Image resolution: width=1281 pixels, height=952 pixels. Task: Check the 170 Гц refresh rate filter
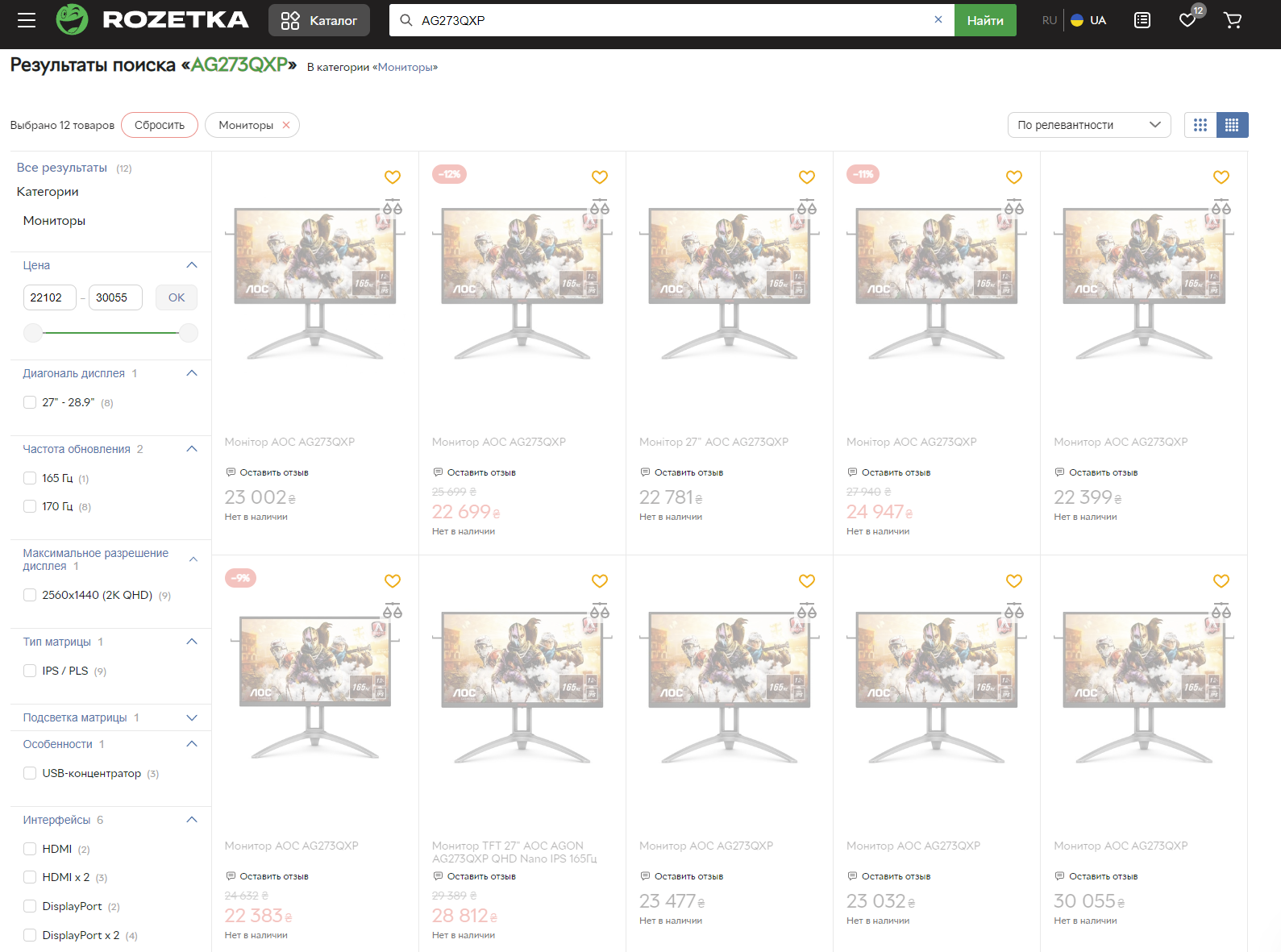pos(30,506)
